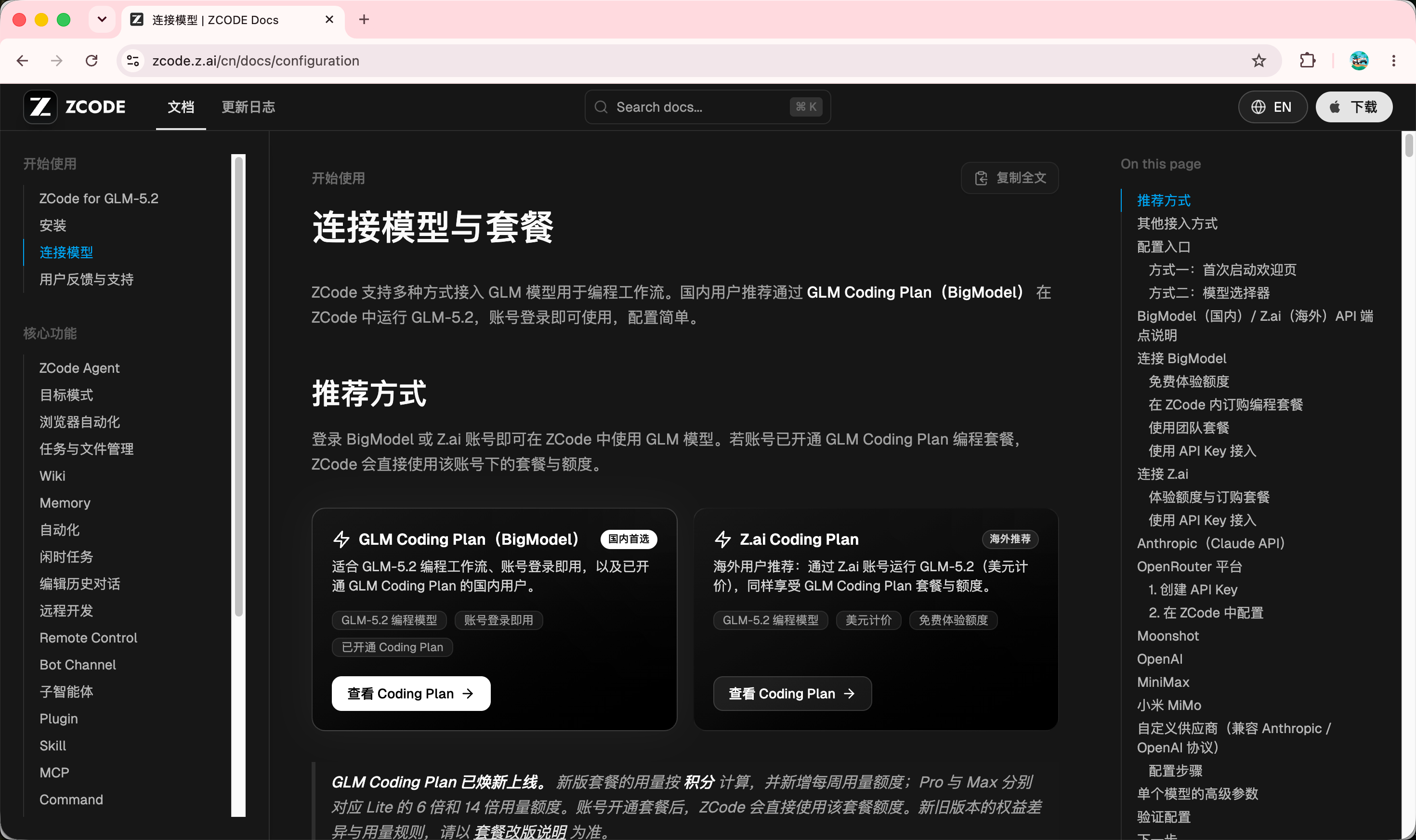Click 查看 Coding Plan in the BigModel card
Screen dimensions: 1416x840
[411, 694]
